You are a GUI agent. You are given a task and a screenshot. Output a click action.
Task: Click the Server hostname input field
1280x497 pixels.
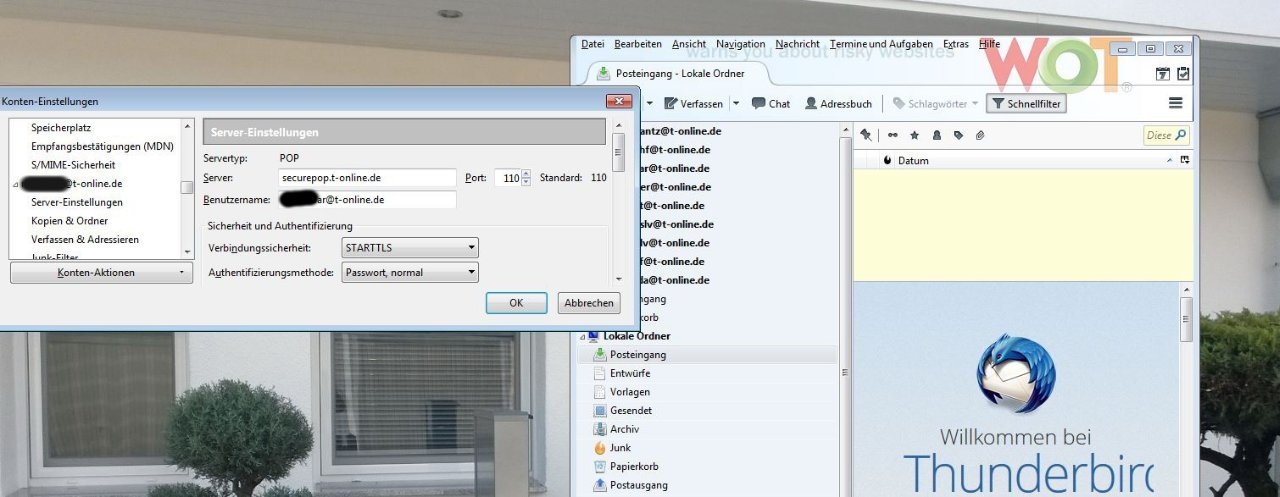pos(367,177)
